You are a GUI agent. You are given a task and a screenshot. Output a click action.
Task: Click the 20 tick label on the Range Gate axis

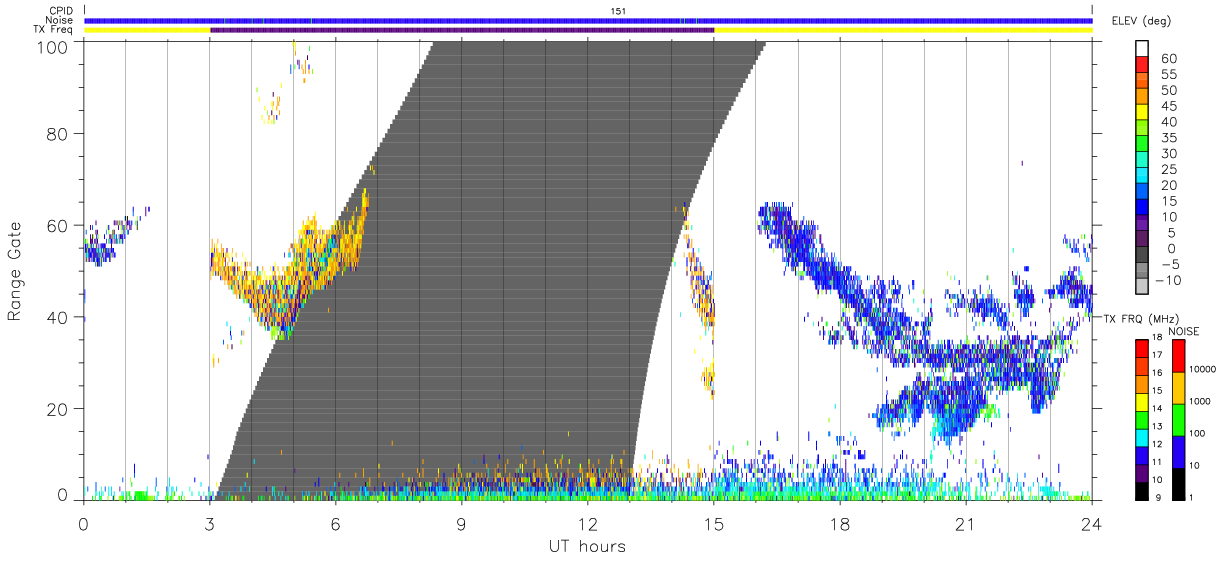pyautogui.click(x=57, y=409)
